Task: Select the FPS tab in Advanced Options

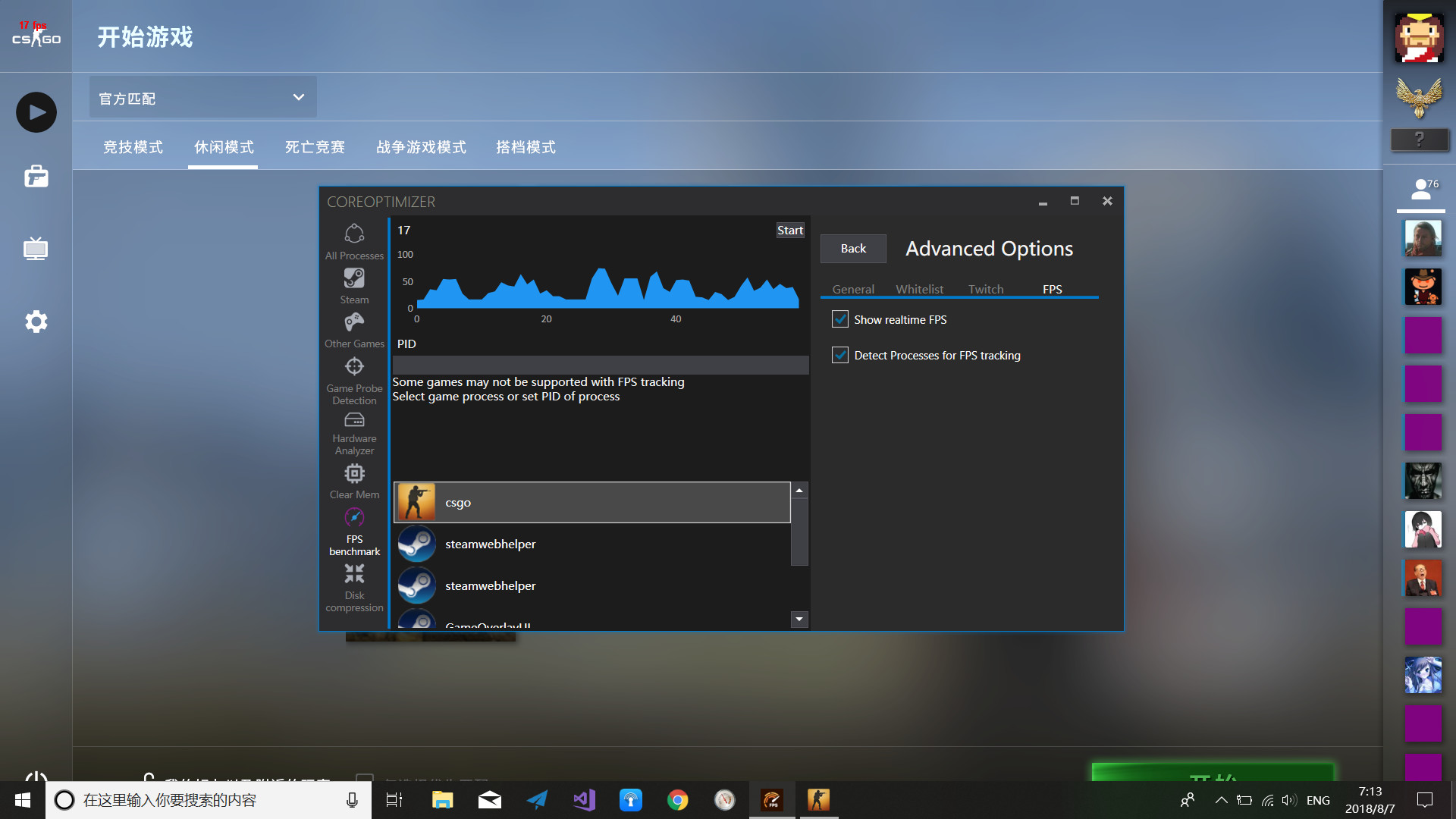Action: point(1053,289)
